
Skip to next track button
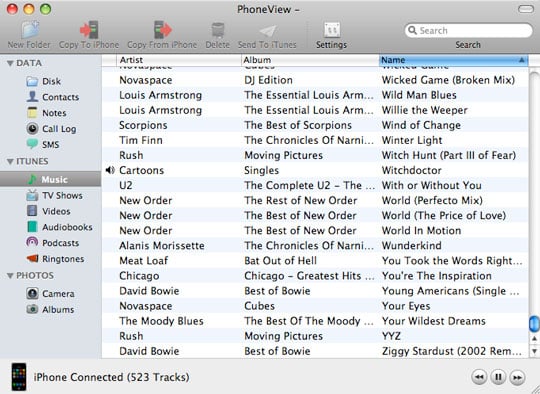click(517, 377)
